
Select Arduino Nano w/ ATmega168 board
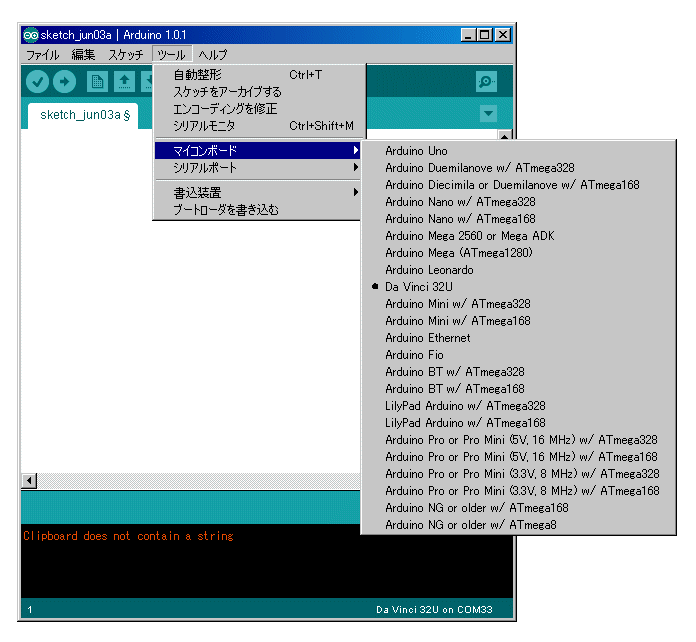coord(518,219)
